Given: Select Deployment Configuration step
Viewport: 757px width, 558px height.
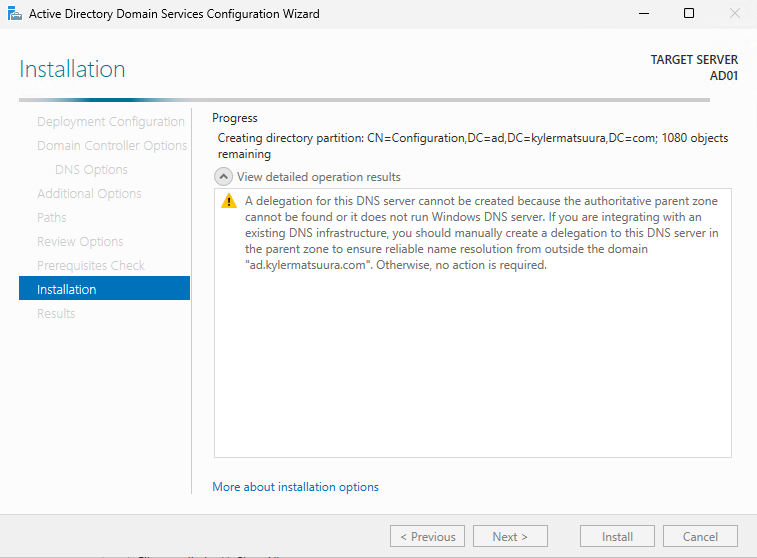Looking at the screenshot, I should pos(111,122).
